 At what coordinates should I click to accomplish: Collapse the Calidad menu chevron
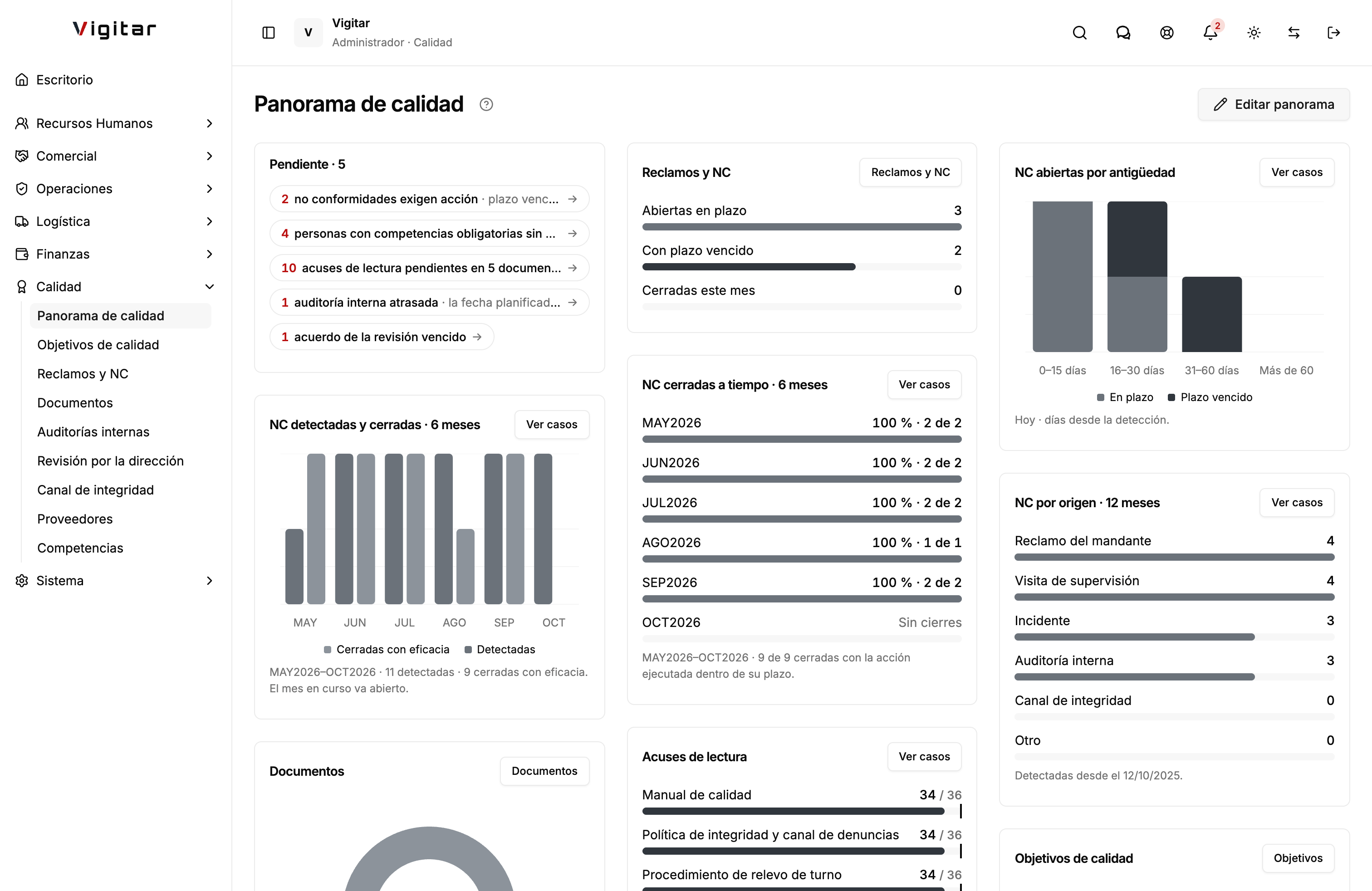point(209,286)
